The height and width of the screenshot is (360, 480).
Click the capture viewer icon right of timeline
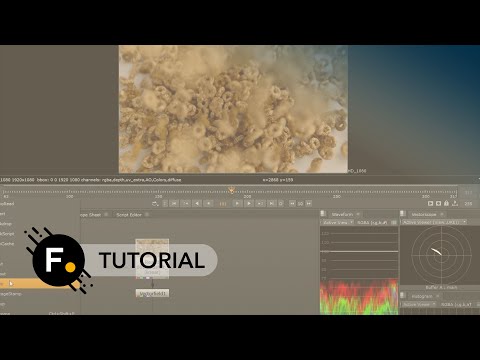[x=439, y=203]
